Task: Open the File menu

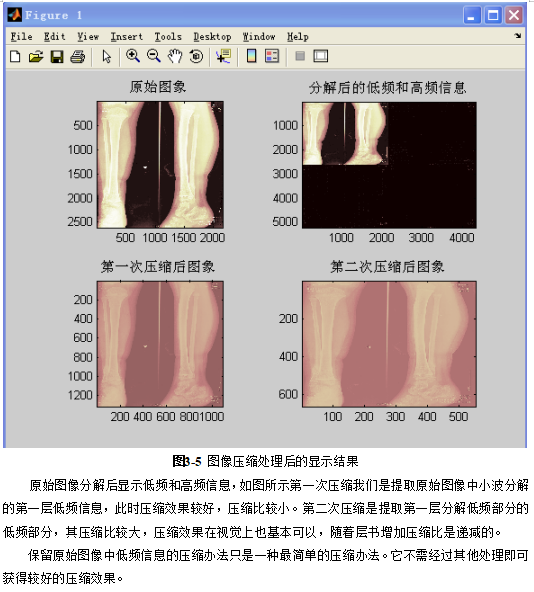Action: point(22,37)
